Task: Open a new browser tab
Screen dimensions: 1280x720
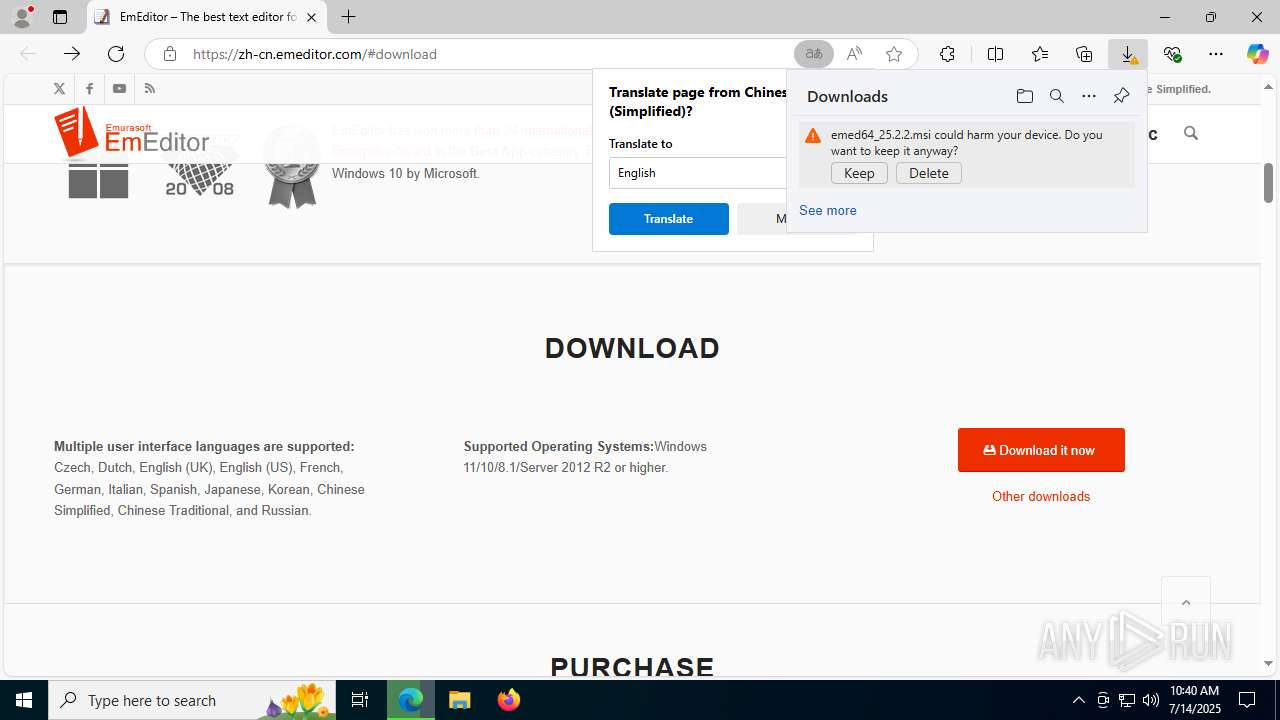Action: [348, 17]
